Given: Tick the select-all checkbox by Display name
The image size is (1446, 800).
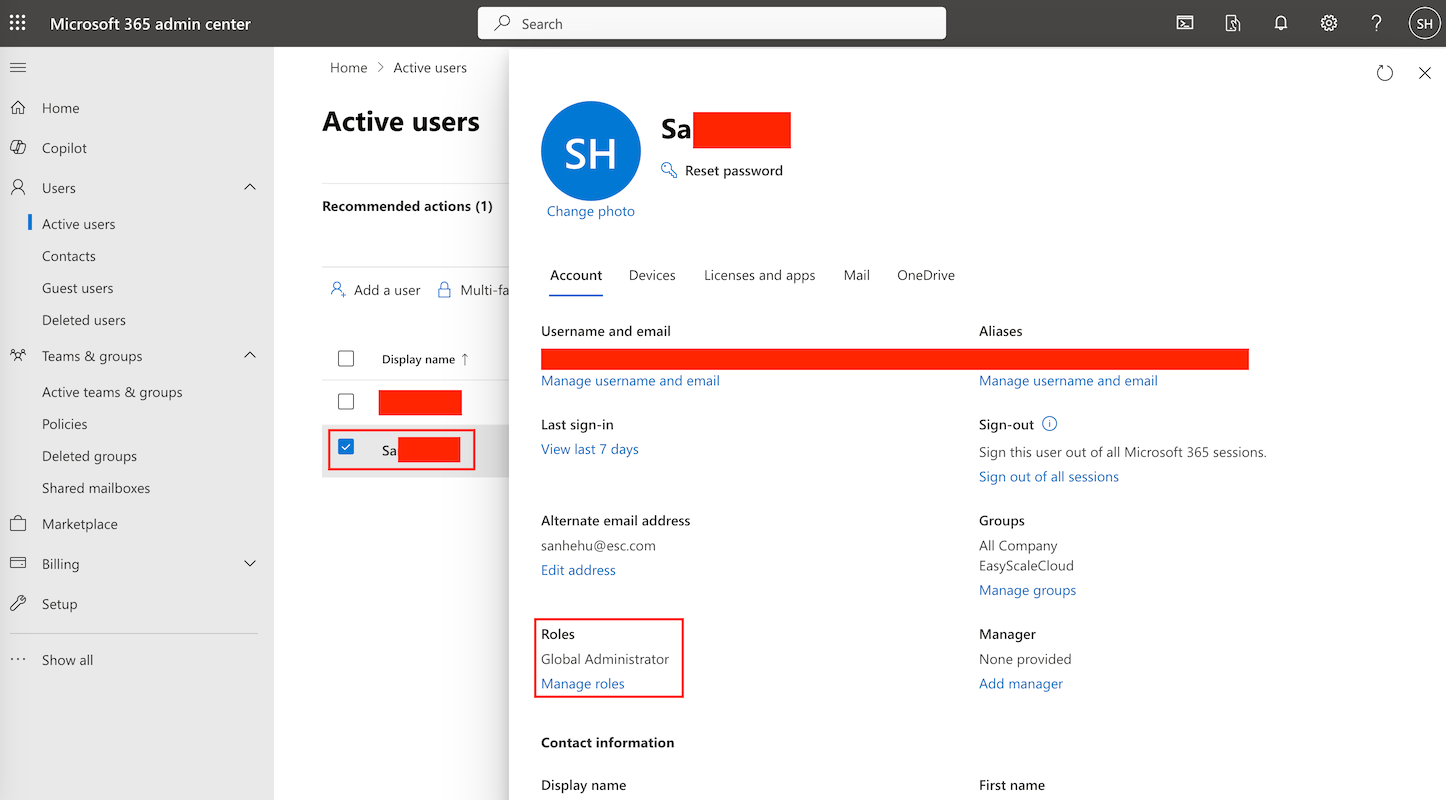Looking at the screenshot, I should click(346, 358).
